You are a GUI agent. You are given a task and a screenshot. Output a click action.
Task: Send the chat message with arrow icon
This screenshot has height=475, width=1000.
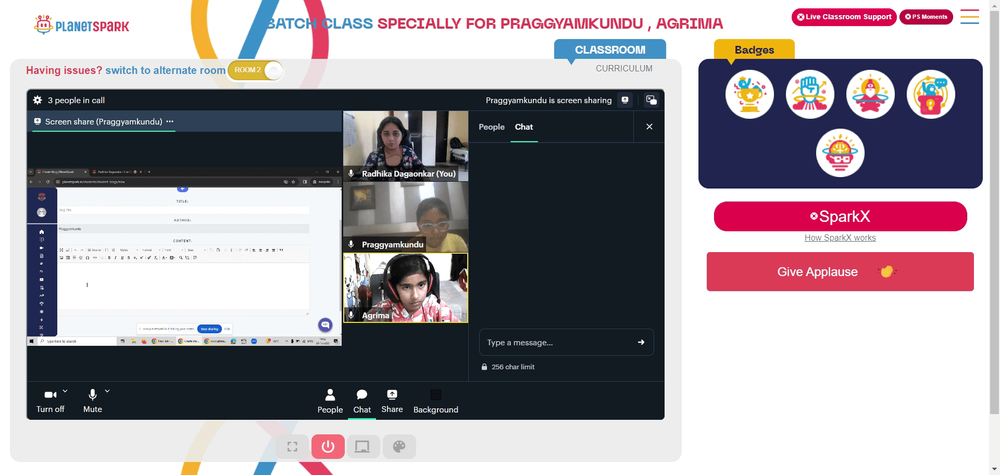(x=641, y=342)
